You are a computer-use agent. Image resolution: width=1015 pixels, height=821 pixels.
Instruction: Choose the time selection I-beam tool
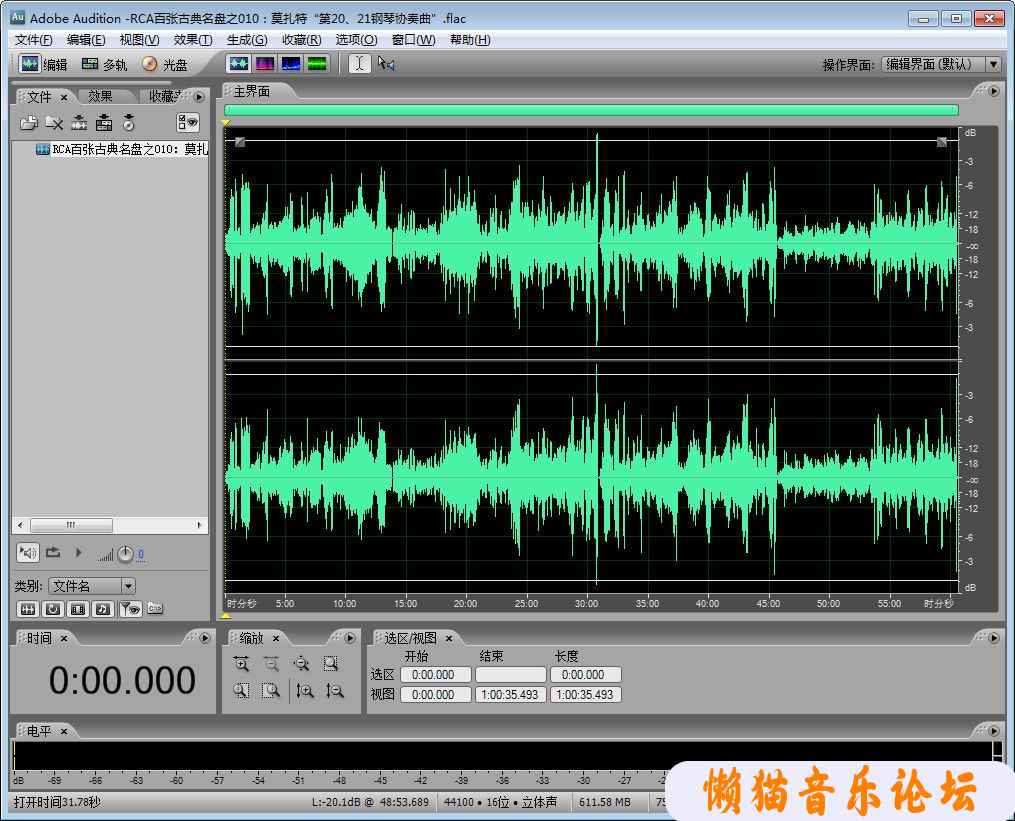(360, 63)
